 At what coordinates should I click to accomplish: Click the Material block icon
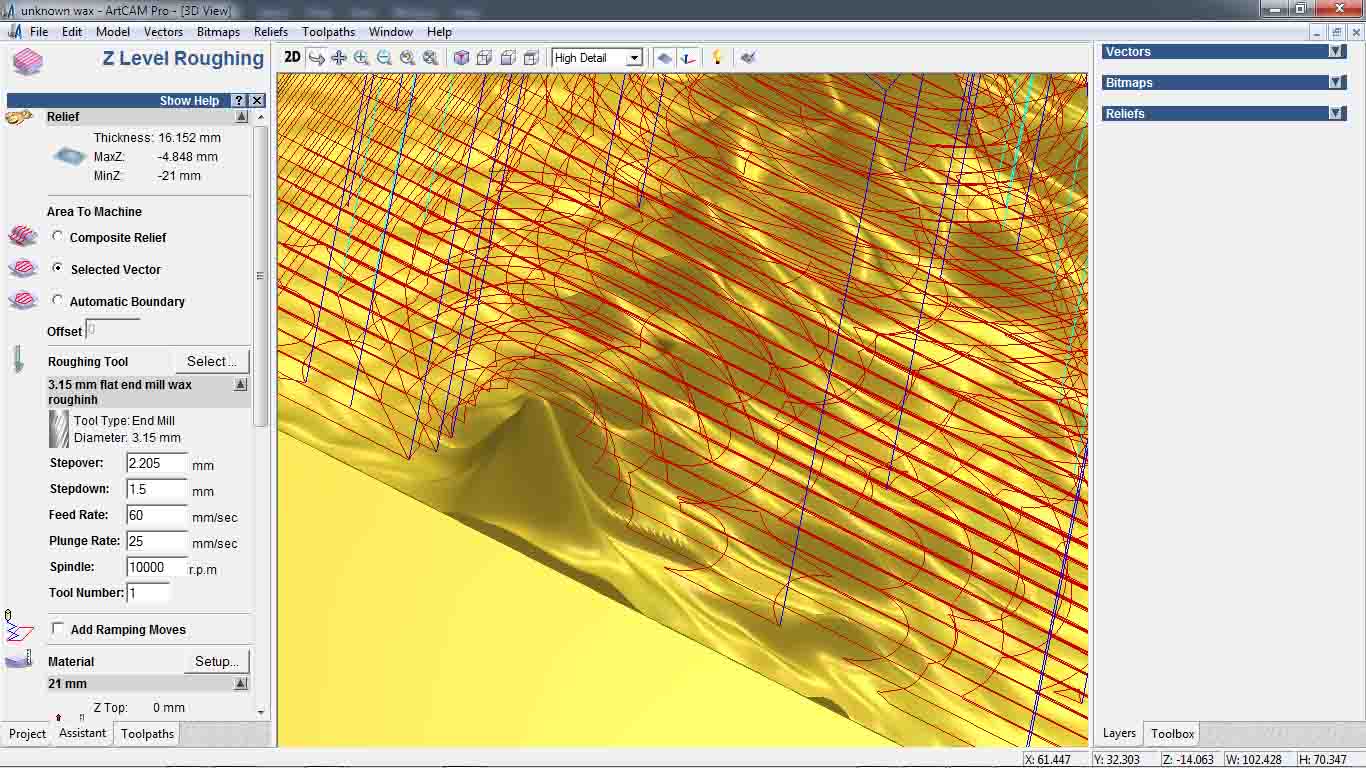(x=20, y=661)
